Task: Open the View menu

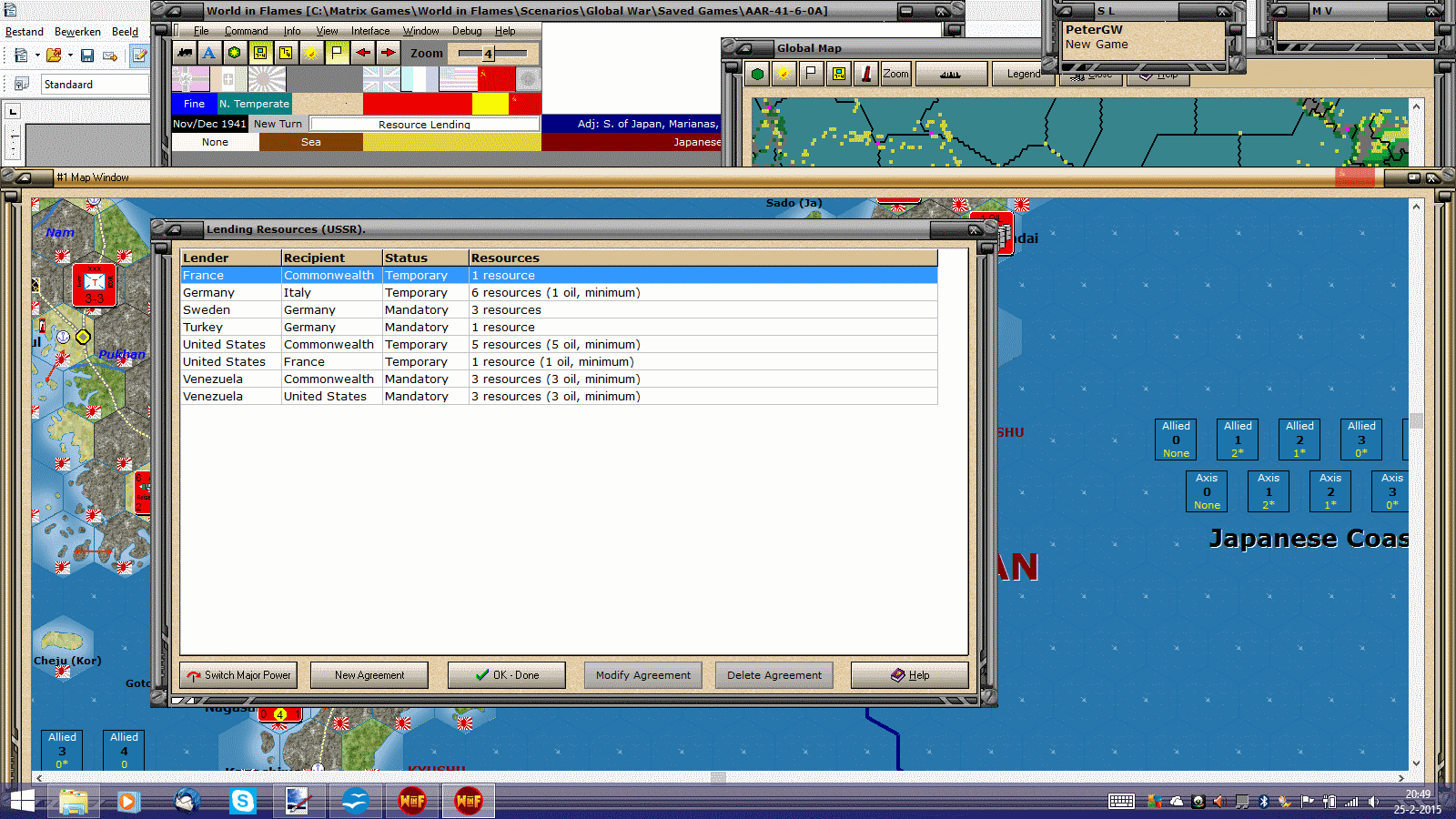Action: tap(327, 31)
